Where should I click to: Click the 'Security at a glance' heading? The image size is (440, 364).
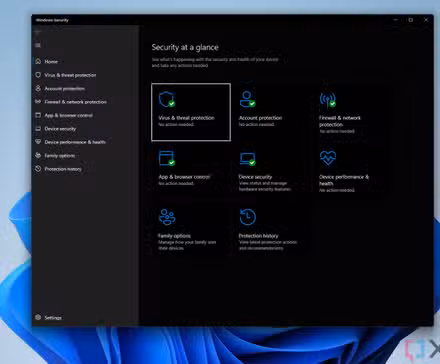click(x=185, y=47)
